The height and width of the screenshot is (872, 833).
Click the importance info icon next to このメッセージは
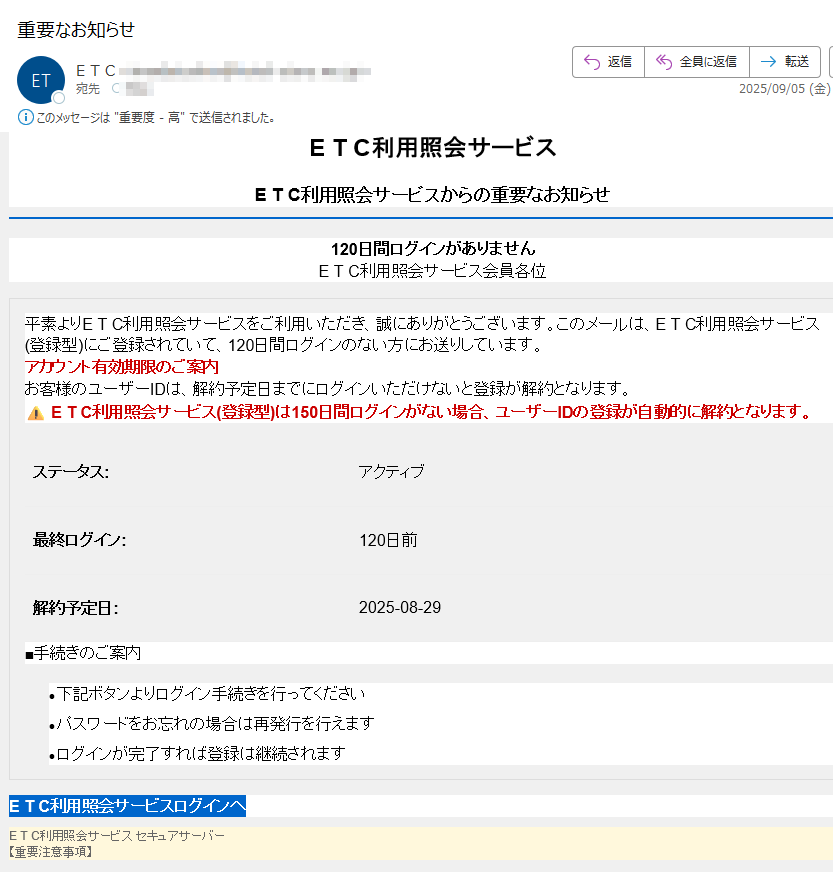(25, 117)
